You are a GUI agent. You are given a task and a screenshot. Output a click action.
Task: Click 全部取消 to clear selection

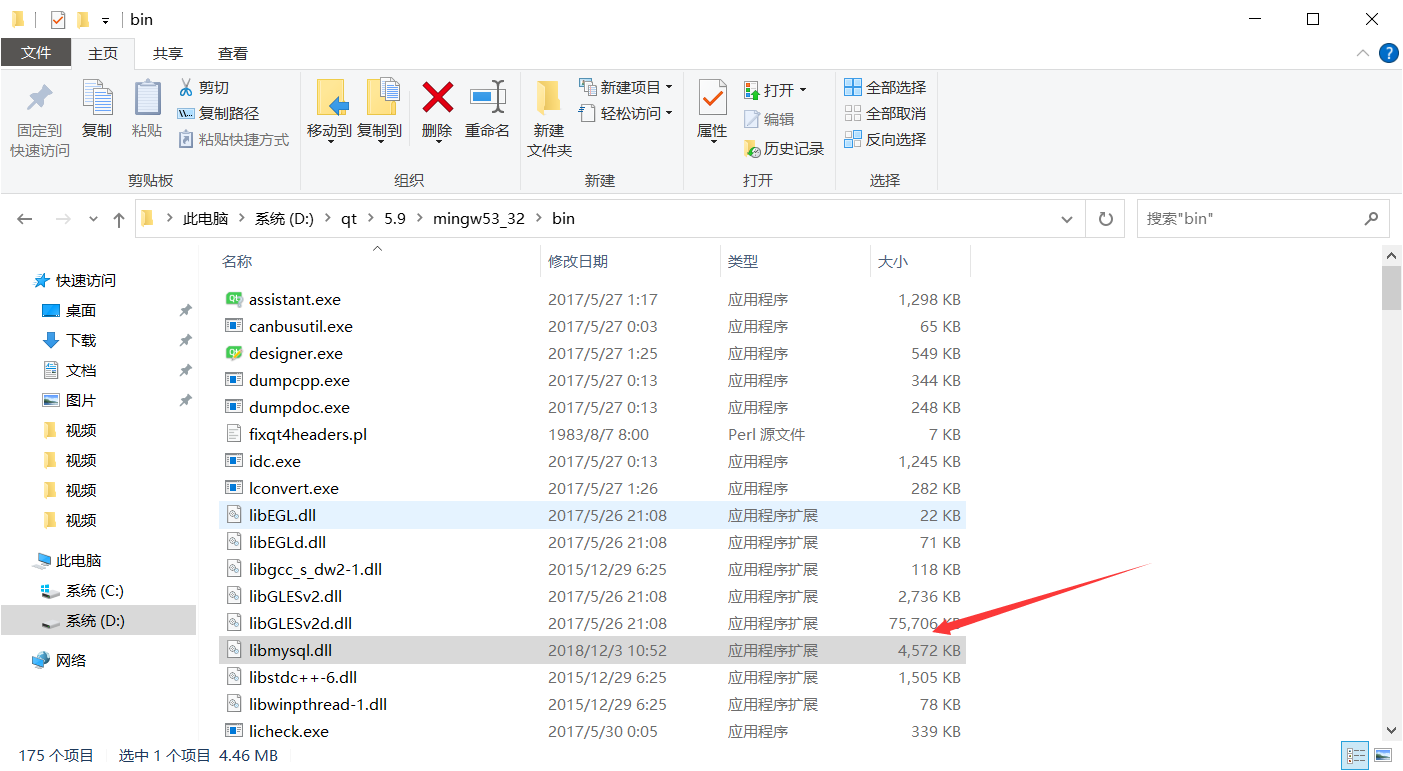click(886, 113)
